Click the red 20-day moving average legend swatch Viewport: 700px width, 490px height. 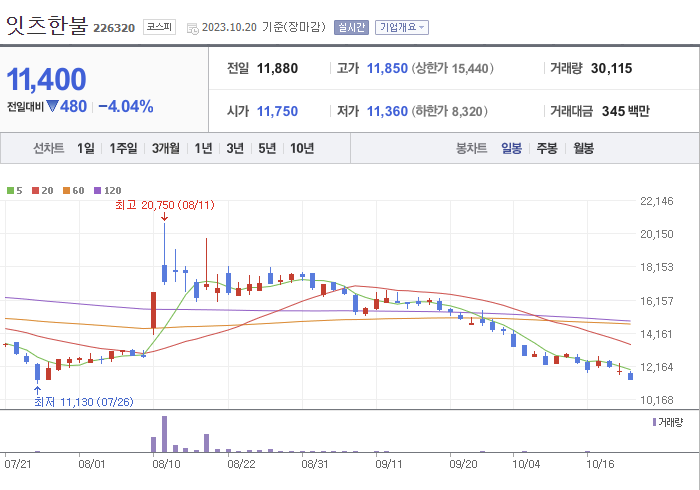click(x=36, y=191)
